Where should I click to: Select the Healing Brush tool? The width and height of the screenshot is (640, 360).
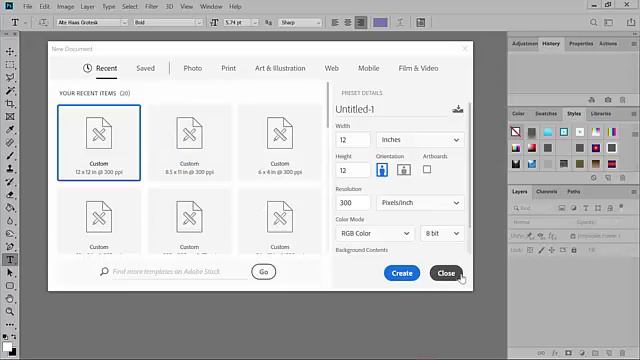(x=10, y=143)
